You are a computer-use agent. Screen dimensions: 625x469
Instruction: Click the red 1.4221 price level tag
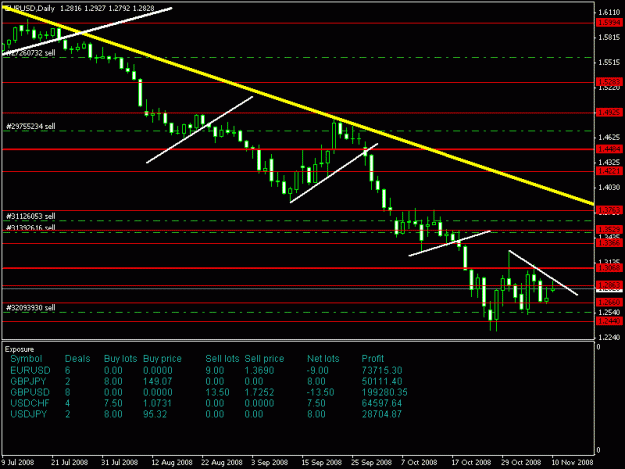609,171
